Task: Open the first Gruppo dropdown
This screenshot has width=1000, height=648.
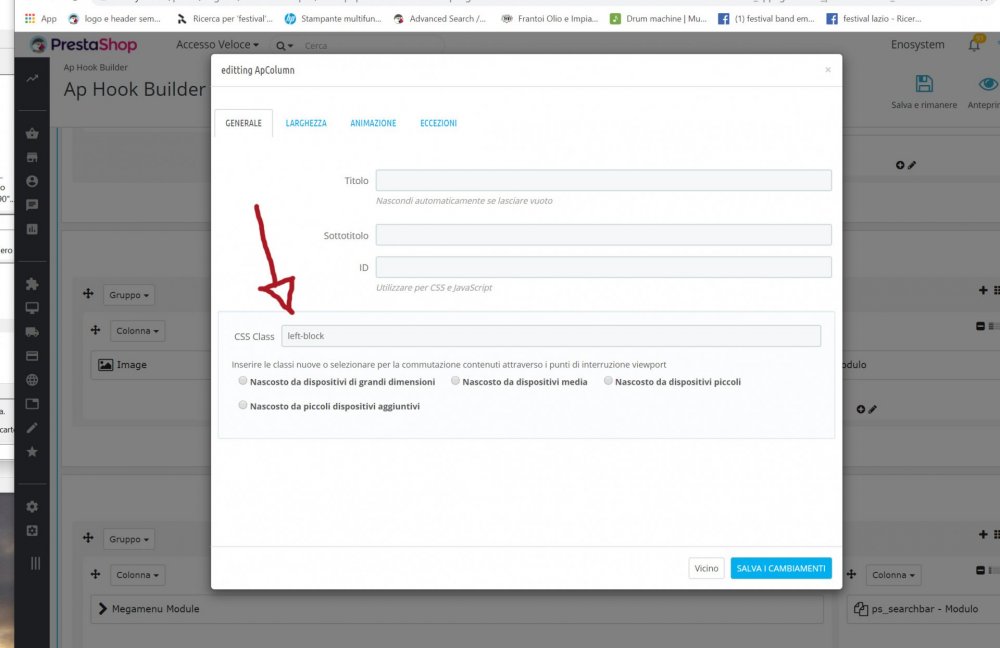Action: [x=129, y=295]
